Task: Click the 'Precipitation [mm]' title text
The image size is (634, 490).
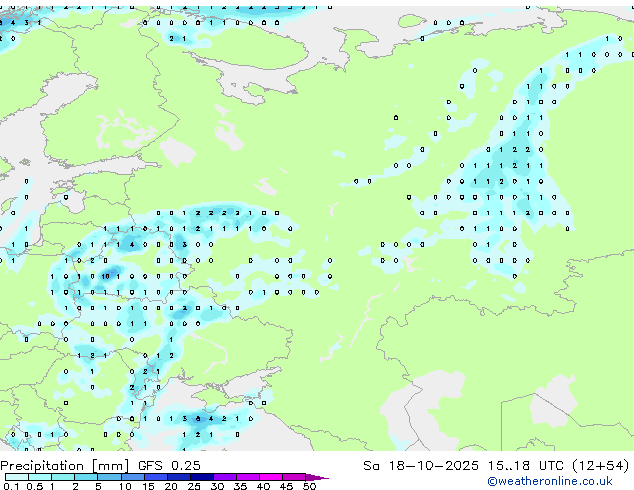Action: [65, 466]
